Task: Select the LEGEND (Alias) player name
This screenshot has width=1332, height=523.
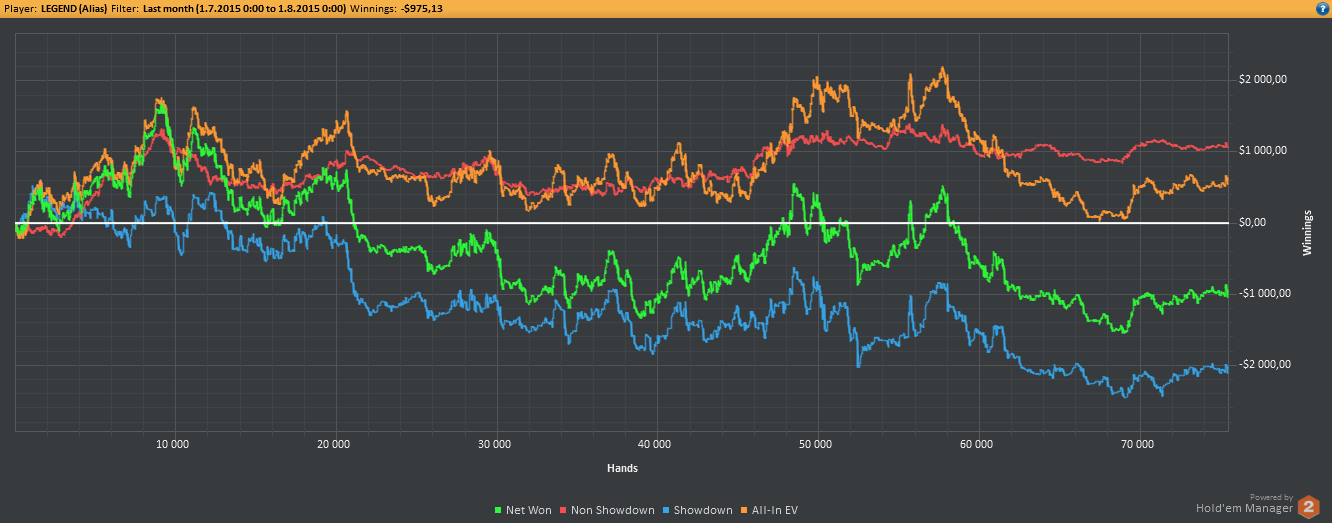Action: coord(73,8)
